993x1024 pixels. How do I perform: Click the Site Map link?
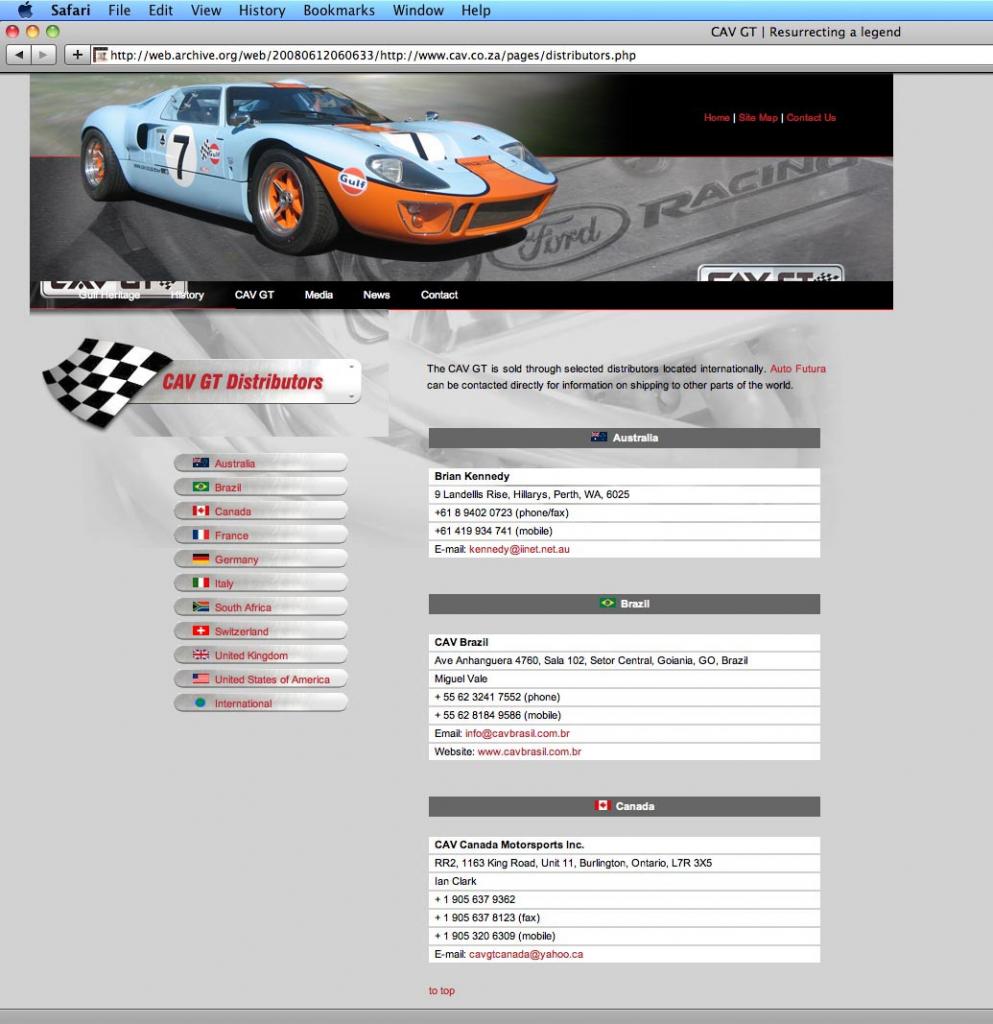click(x=758, y=118)
